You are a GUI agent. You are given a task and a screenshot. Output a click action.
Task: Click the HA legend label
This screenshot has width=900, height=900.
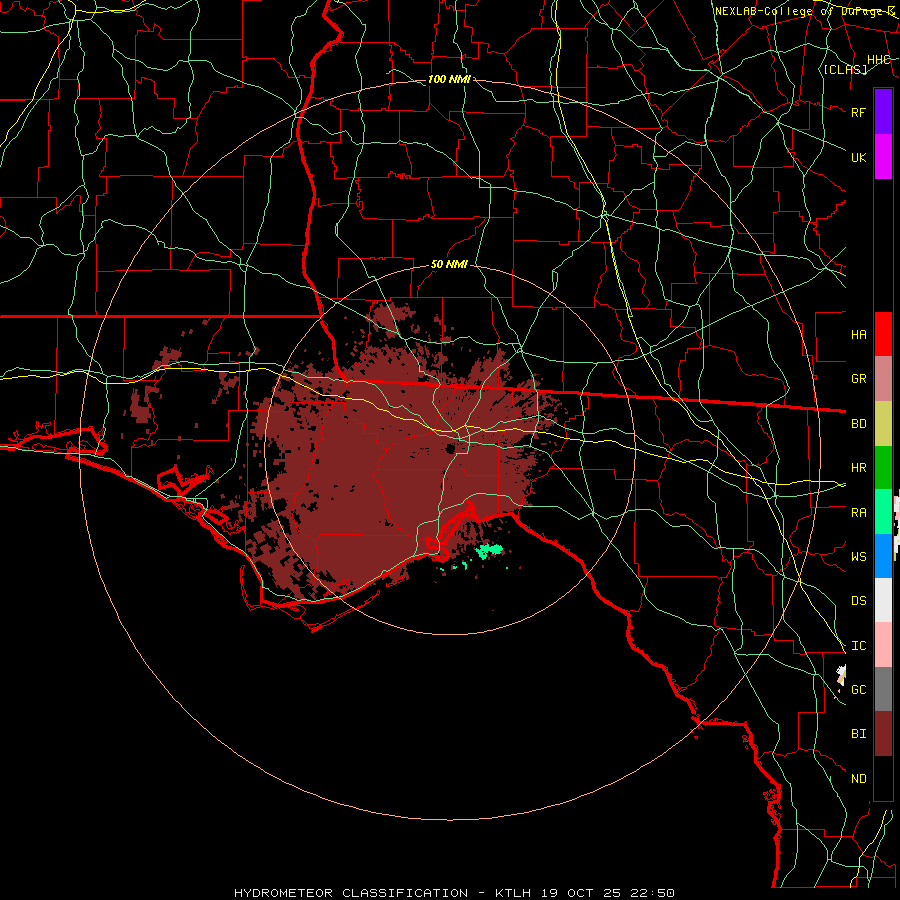coord(858,334)
